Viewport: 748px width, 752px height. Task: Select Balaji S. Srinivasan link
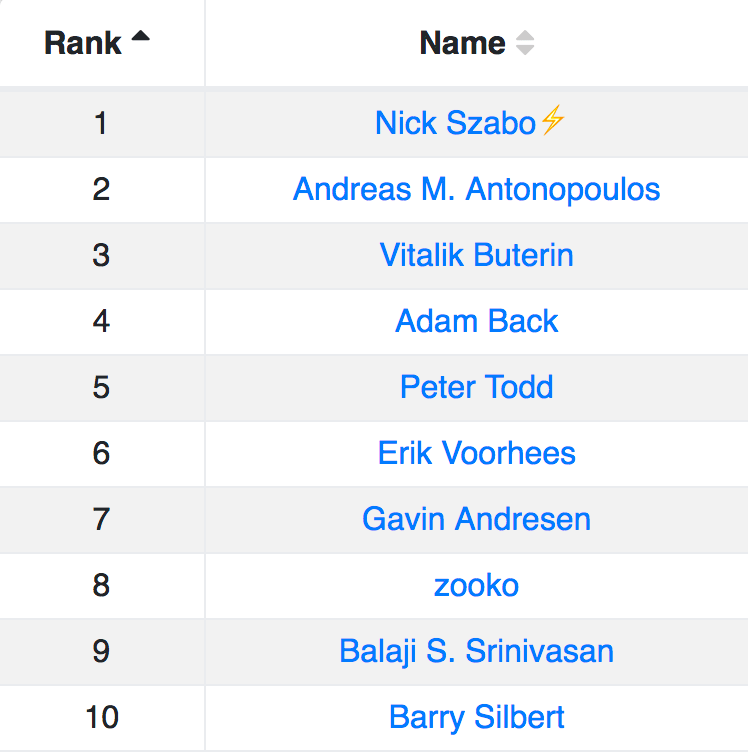click(x=477, y=651)
